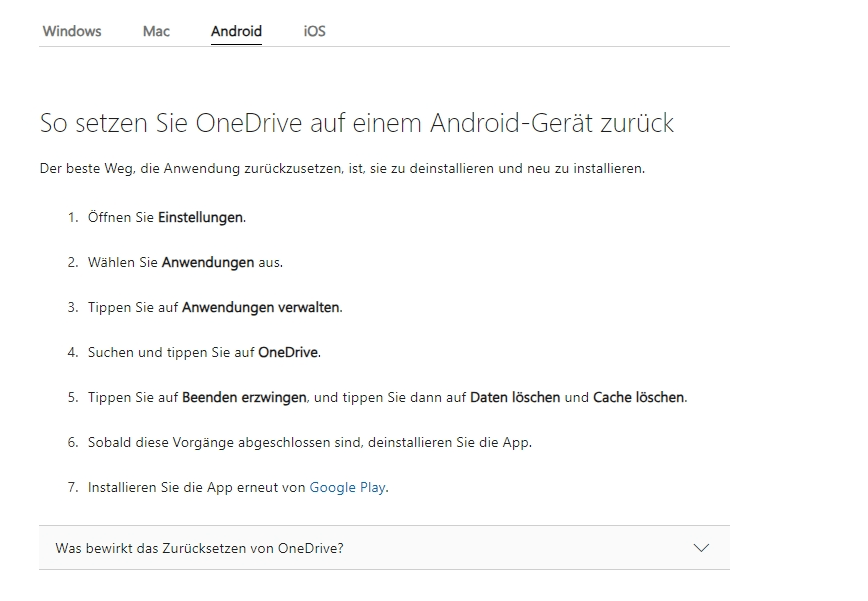Click 'Cache löschen' in step 5
Image resolution: width=868 pixels, height=601 pixels.
point(638,397)
